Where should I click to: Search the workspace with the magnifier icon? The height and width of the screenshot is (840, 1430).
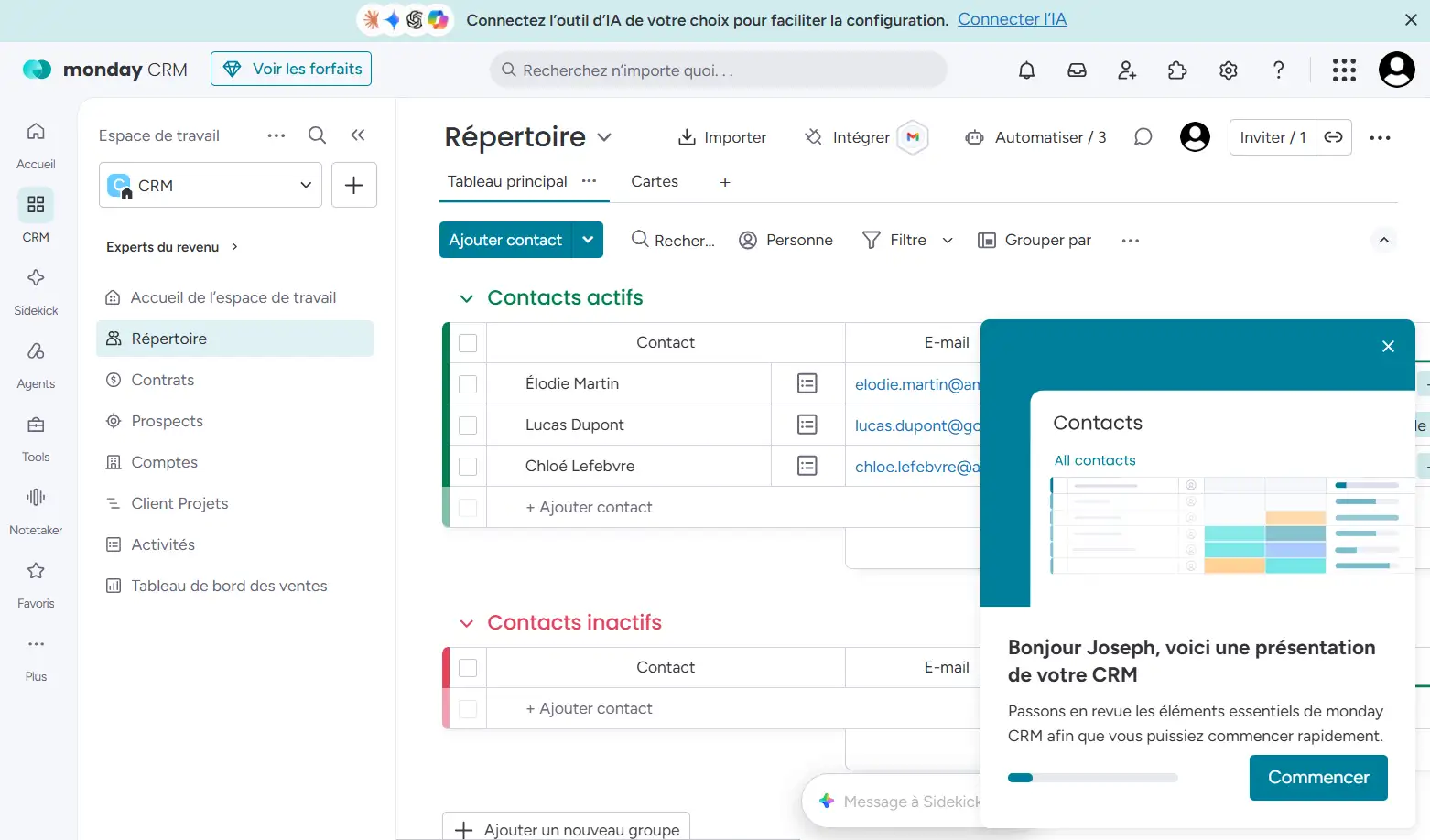318,135
